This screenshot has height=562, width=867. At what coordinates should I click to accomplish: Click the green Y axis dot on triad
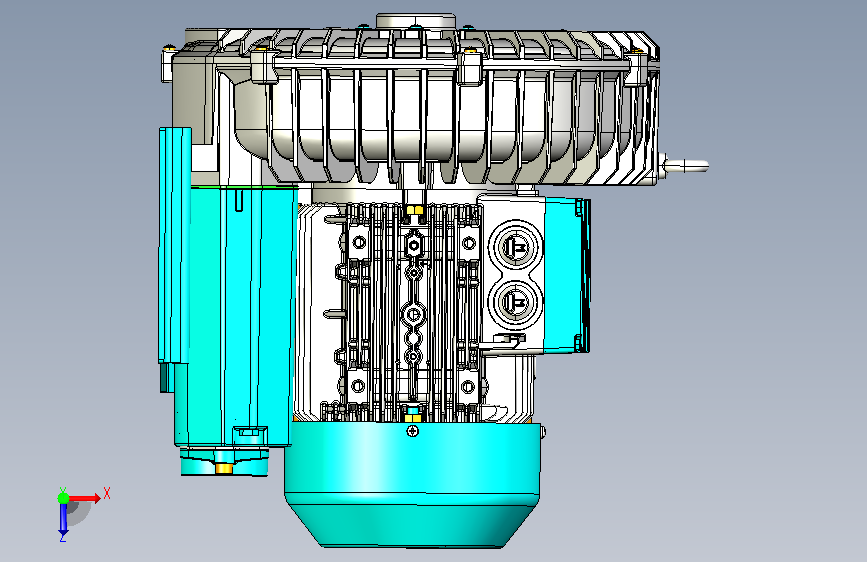tap(64, 498)
